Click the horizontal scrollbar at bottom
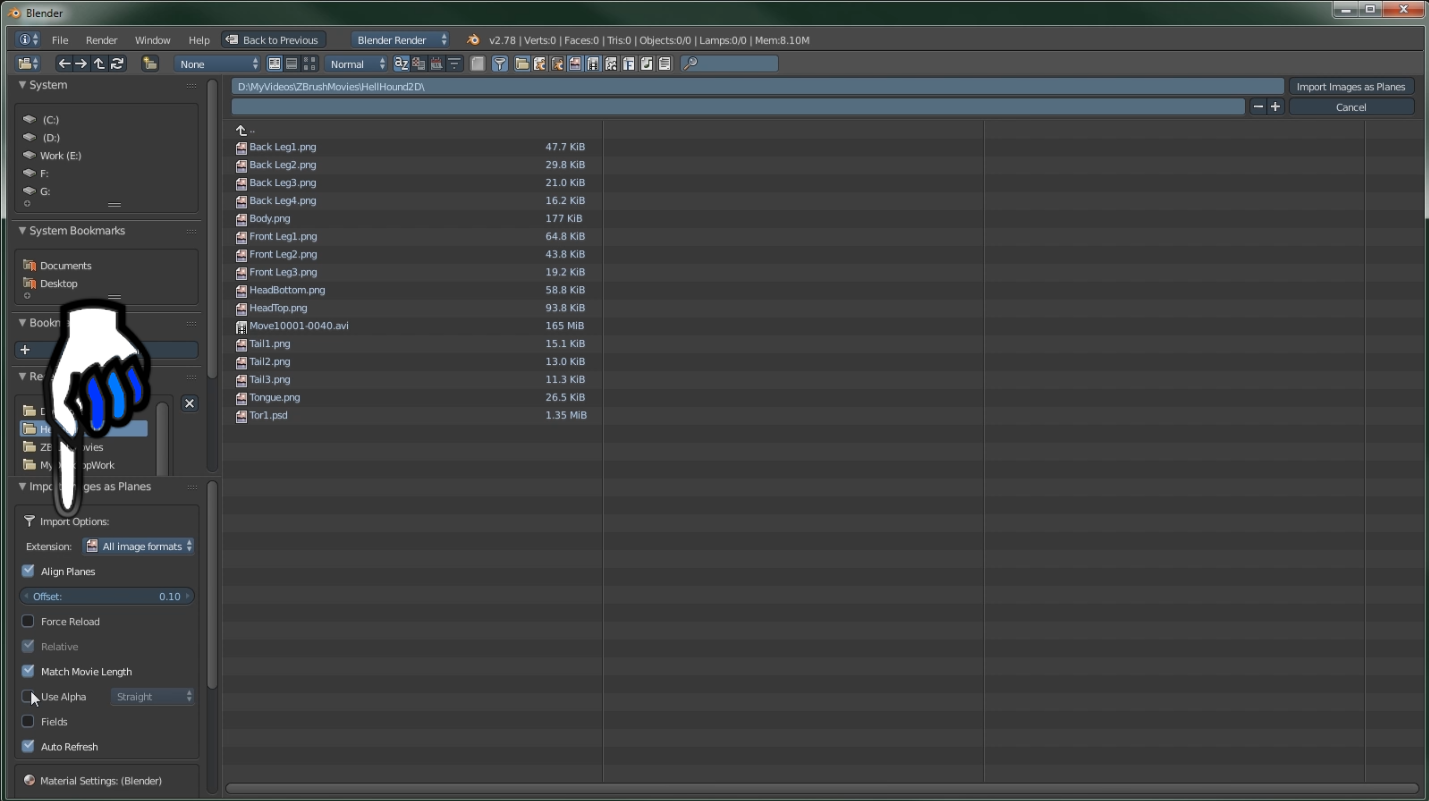1429x801 pixels. tap(820, 788)
